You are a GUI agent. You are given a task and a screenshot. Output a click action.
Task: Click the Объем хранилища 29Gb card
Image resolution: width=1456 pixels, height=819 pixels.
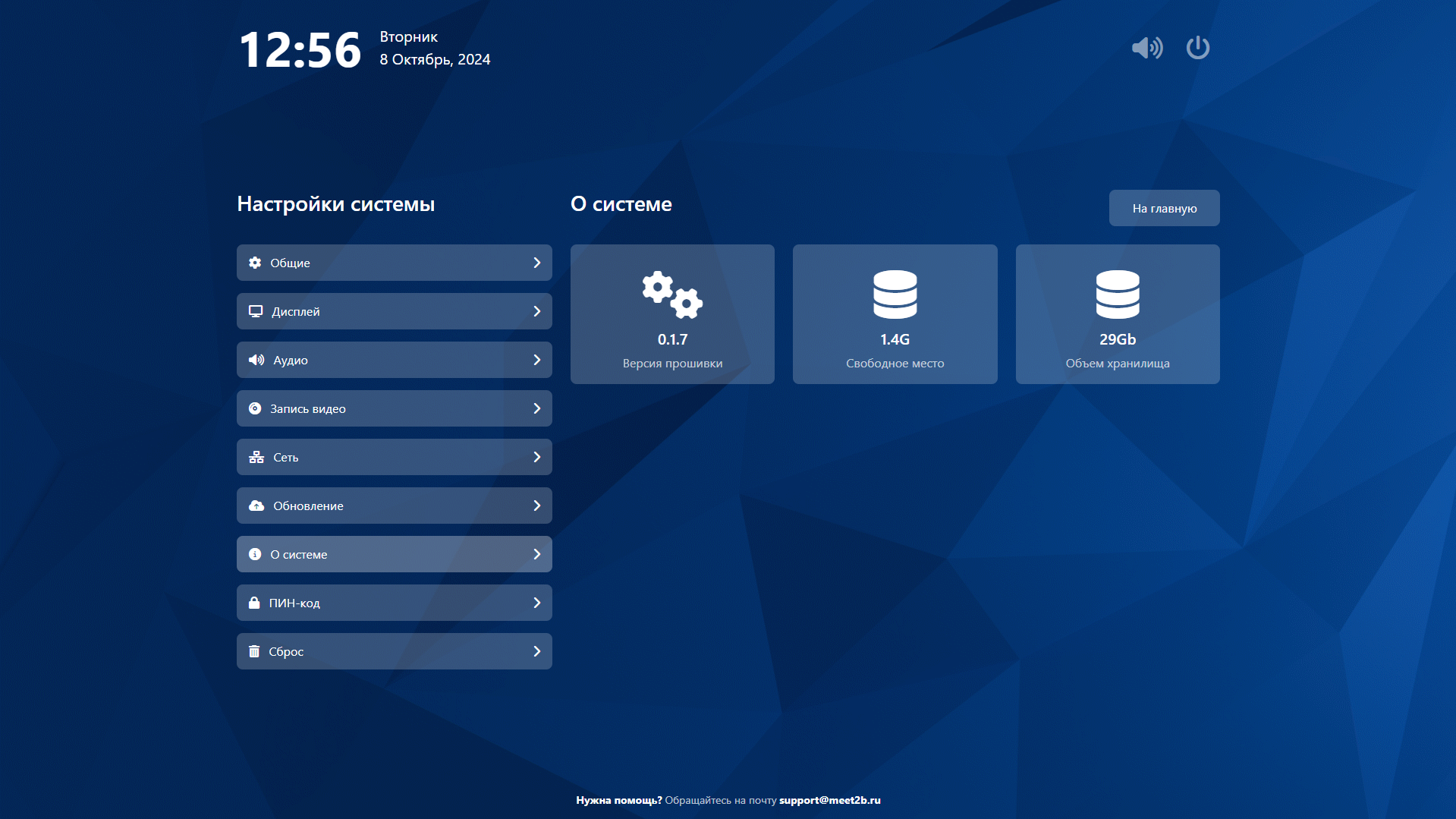click(1117, 314)
